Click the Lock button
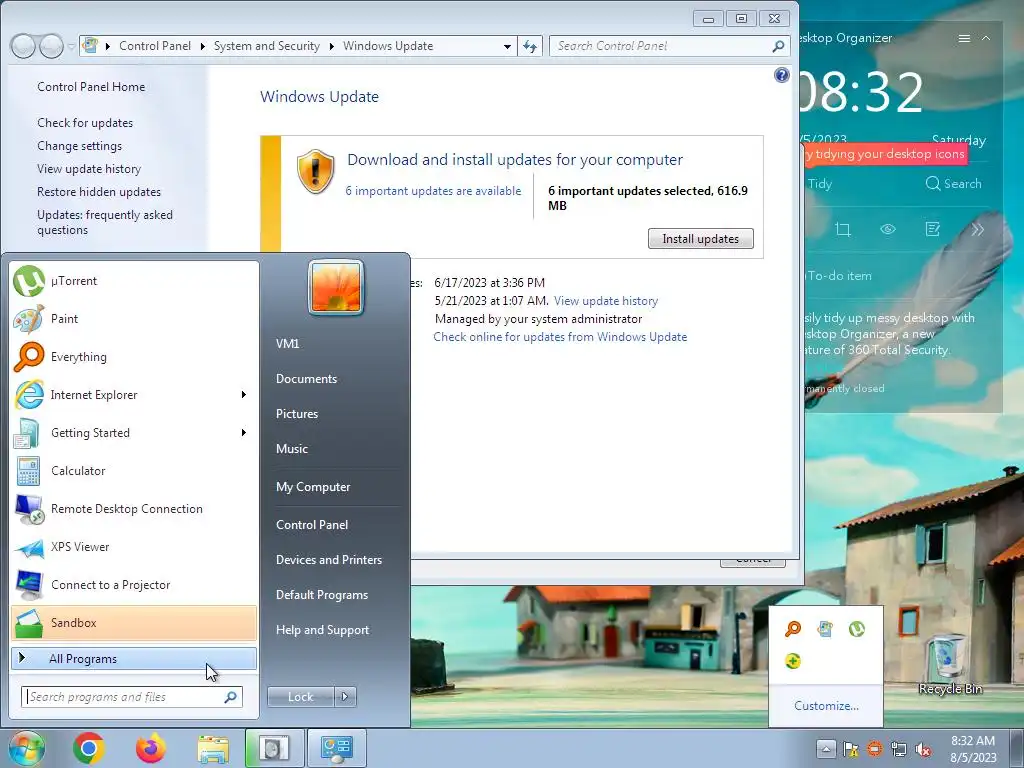 tap(301, 697)
